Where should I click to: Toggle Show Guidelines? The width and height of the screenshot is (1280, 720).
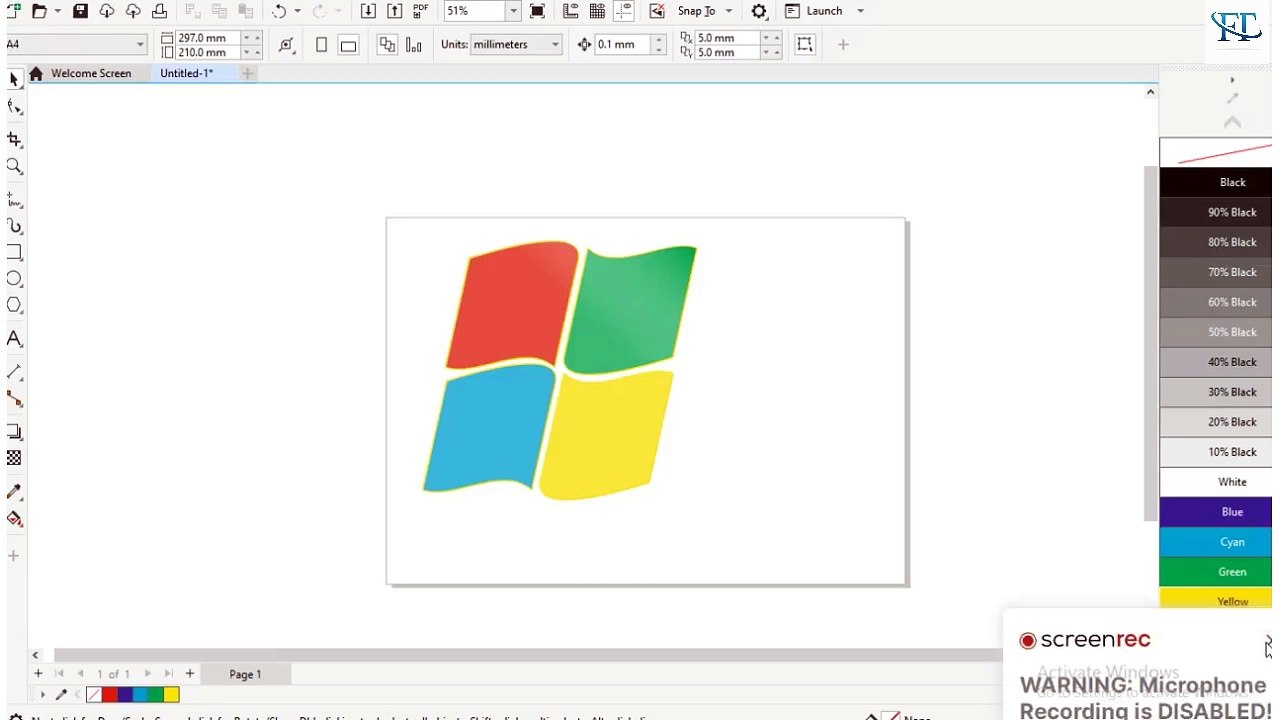pyautogui.click(x=623, y=11)
